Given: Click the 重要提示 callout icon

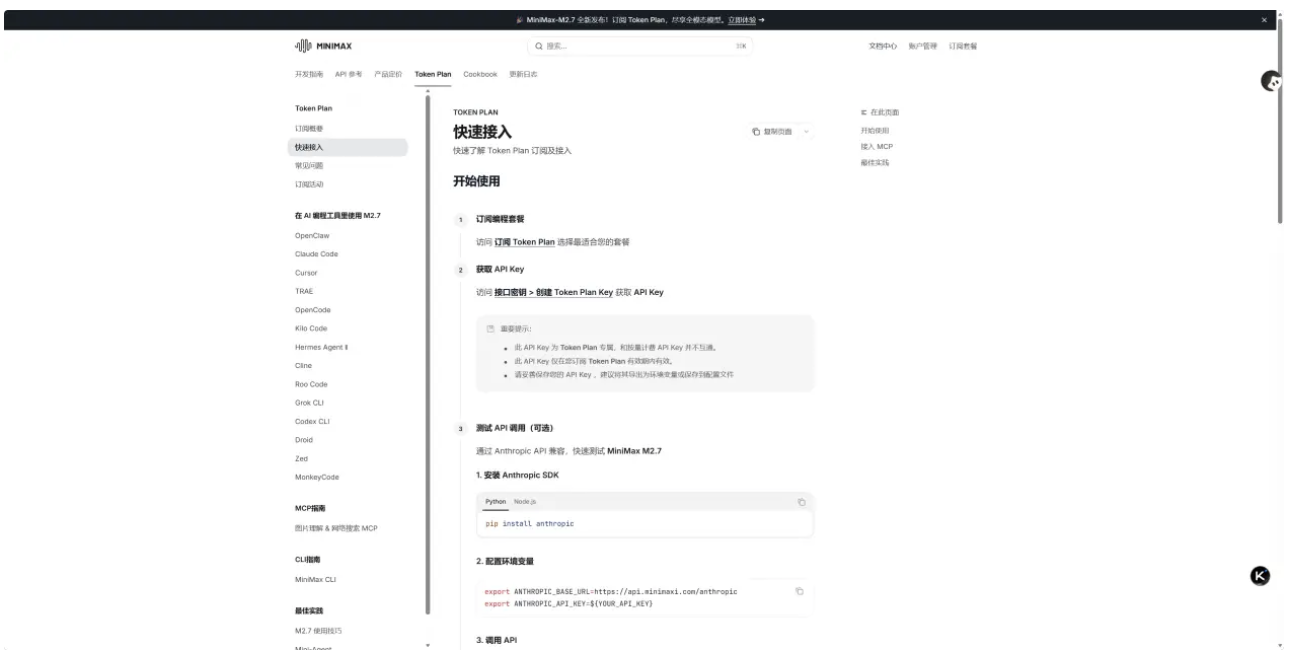Looking at the screenshot, I should (491, 328).
